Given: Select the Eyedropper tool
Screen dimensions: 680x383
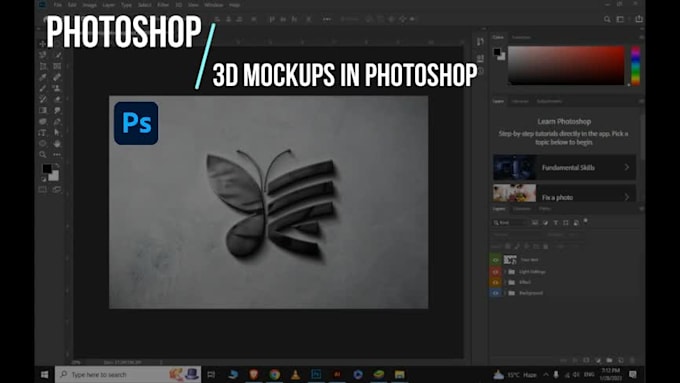Looking at the screenshot, I should click(x=43, y=77).
